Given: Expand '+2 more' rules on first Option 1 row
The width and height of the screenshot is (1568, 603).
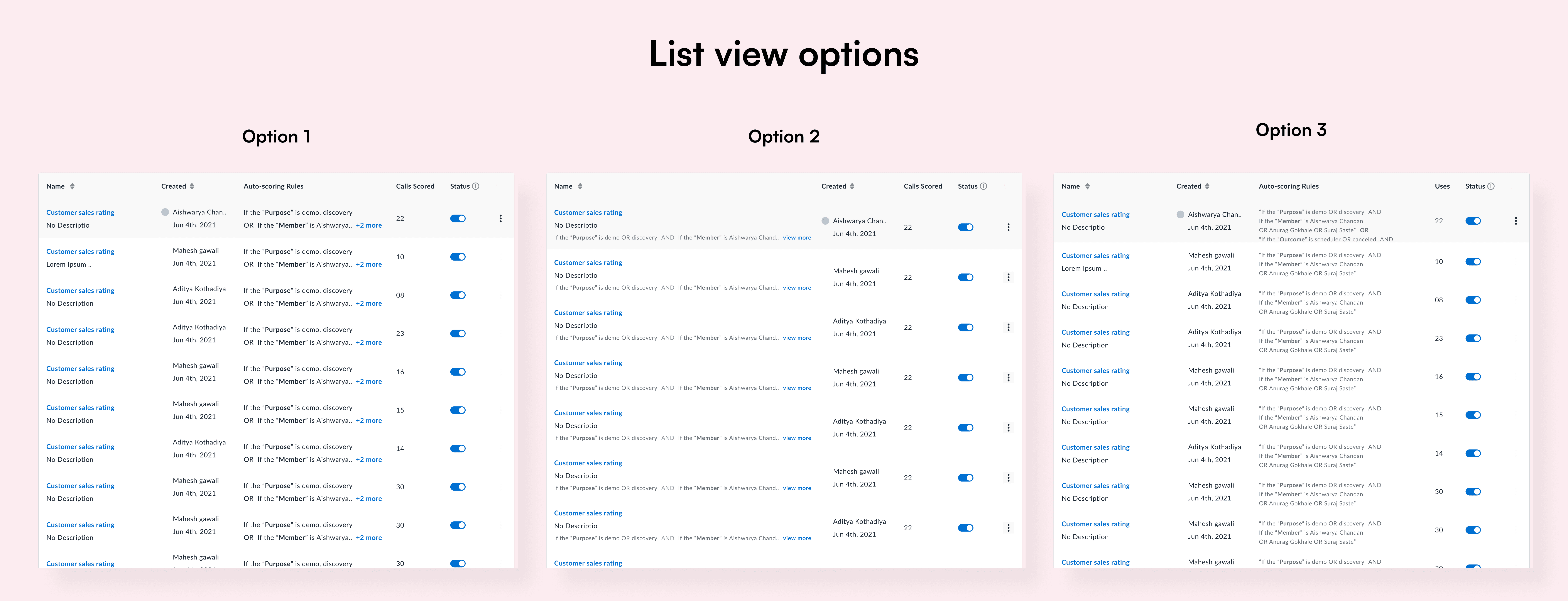Looking at the screenshot, I should [x=369, y=225].
